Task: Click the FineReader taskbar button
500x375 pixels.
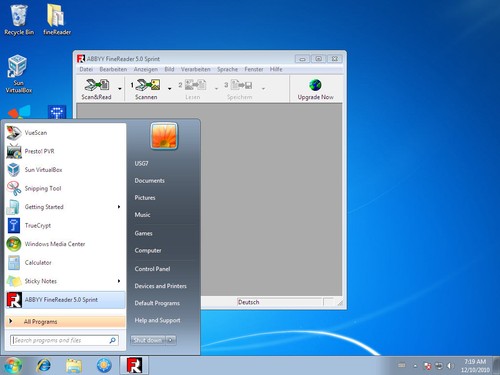Action: click(x=134, y=365)
